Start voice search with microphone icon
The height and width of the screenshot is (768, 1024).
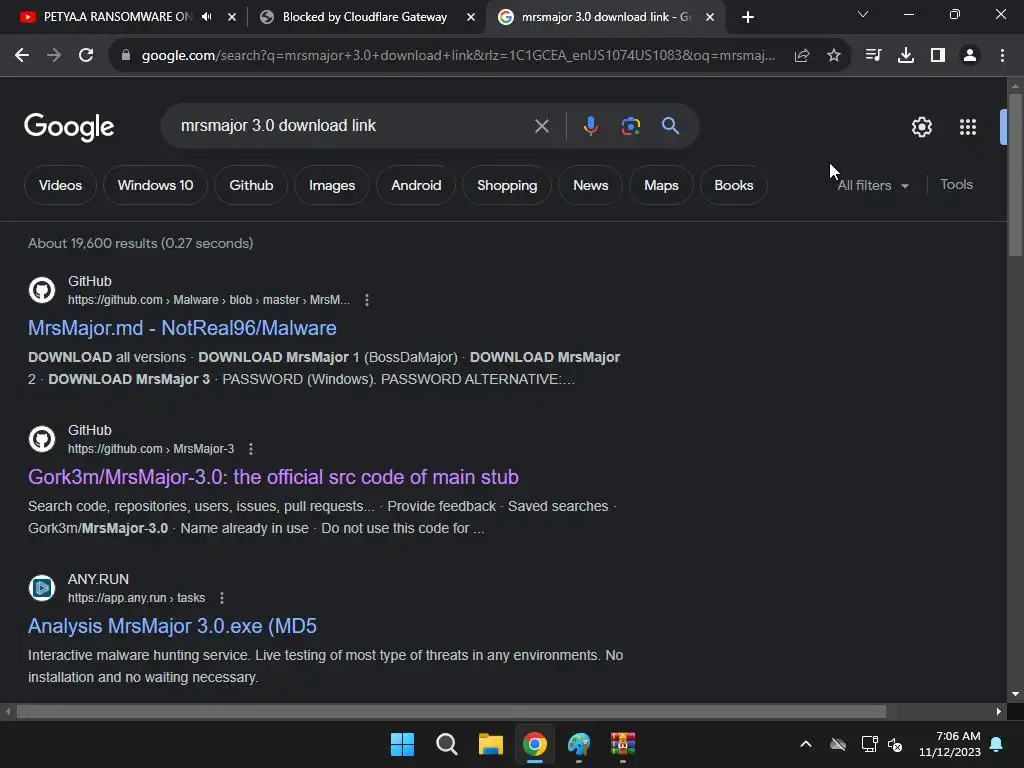pos(590,126)
